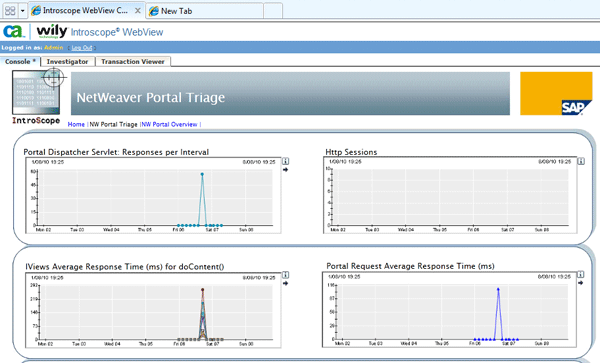Open info icon for Portal Dispatcher Servlet chart
The height and width of the screenshot is (363, 600).
point(285,161)
